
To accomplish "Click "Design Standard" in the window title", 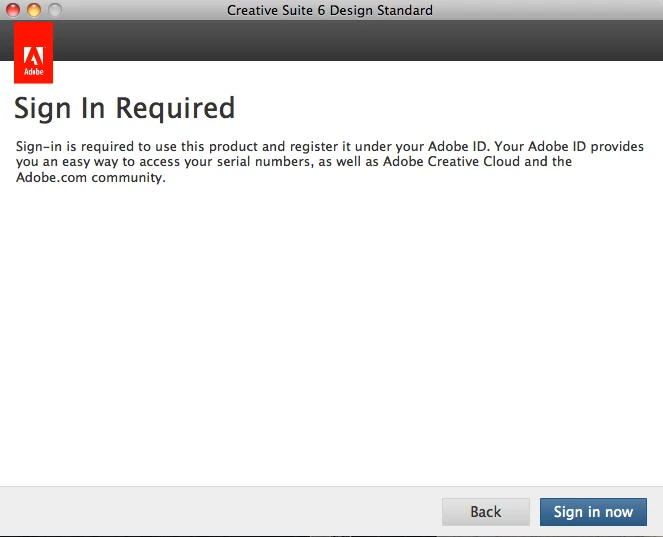I will pos(384,10).
